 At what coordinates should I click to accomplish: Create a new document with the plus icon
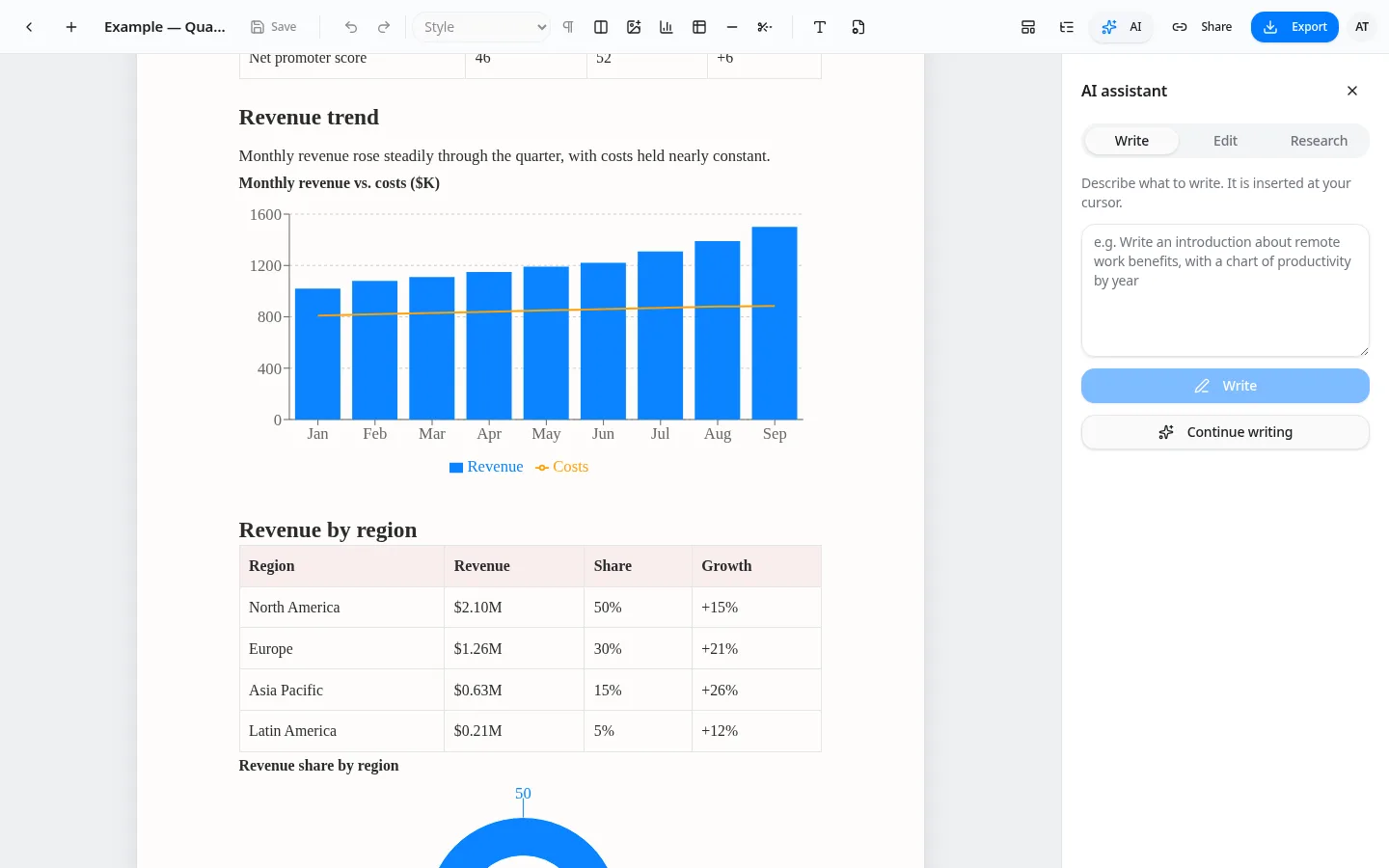71,27
